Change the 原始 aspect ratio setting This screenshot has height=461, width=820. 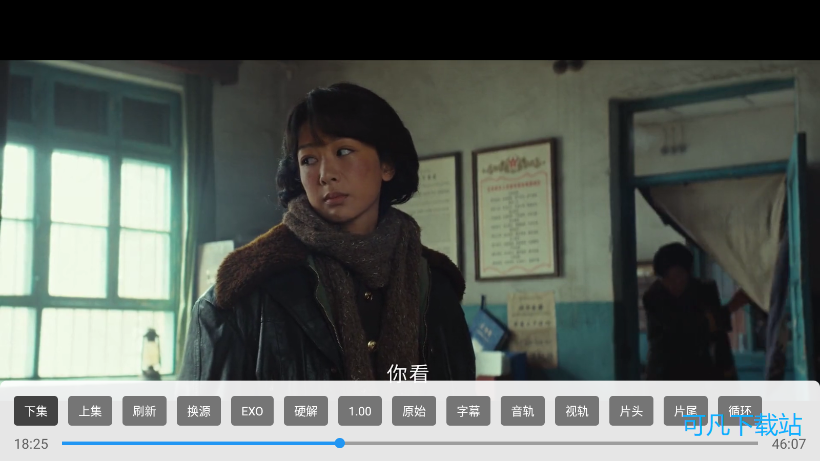414,411
